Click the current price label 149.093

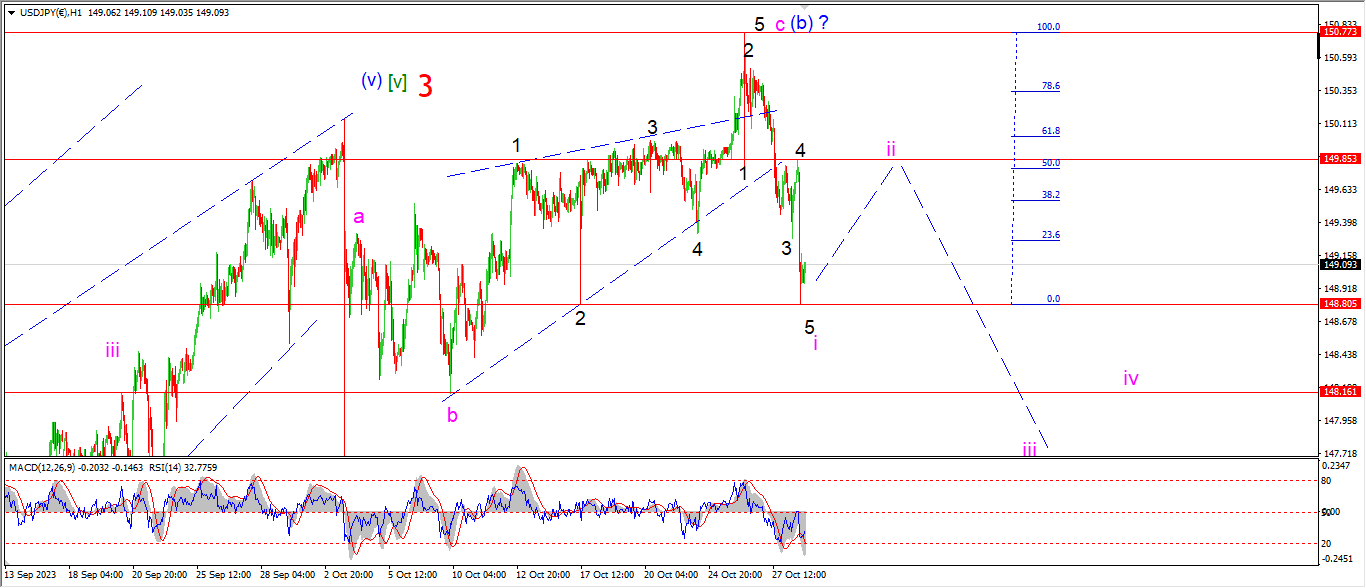click(1341, 265)
